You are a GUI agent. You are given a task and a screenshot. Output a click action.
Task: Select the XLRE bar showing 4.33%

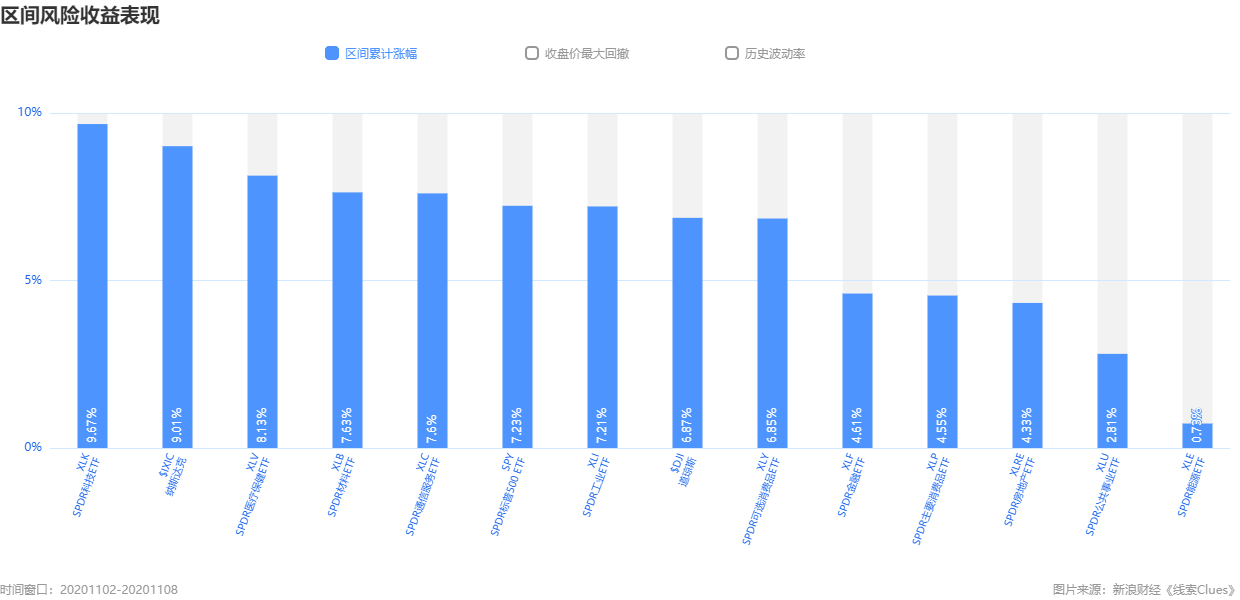click(x=1027, y=375)
